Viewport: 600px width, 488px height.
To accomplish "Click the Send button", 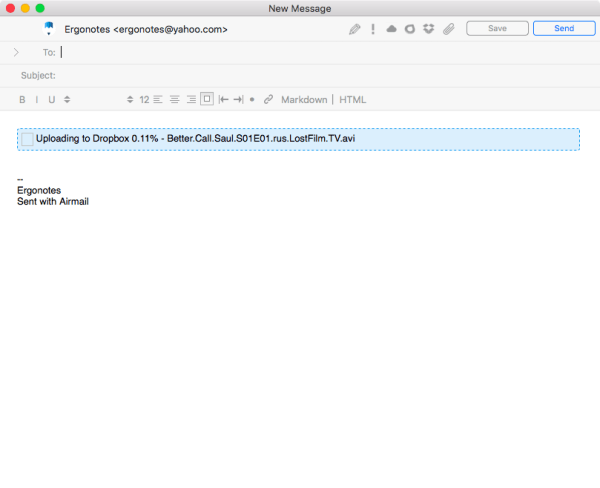I will tap(564, 29).
